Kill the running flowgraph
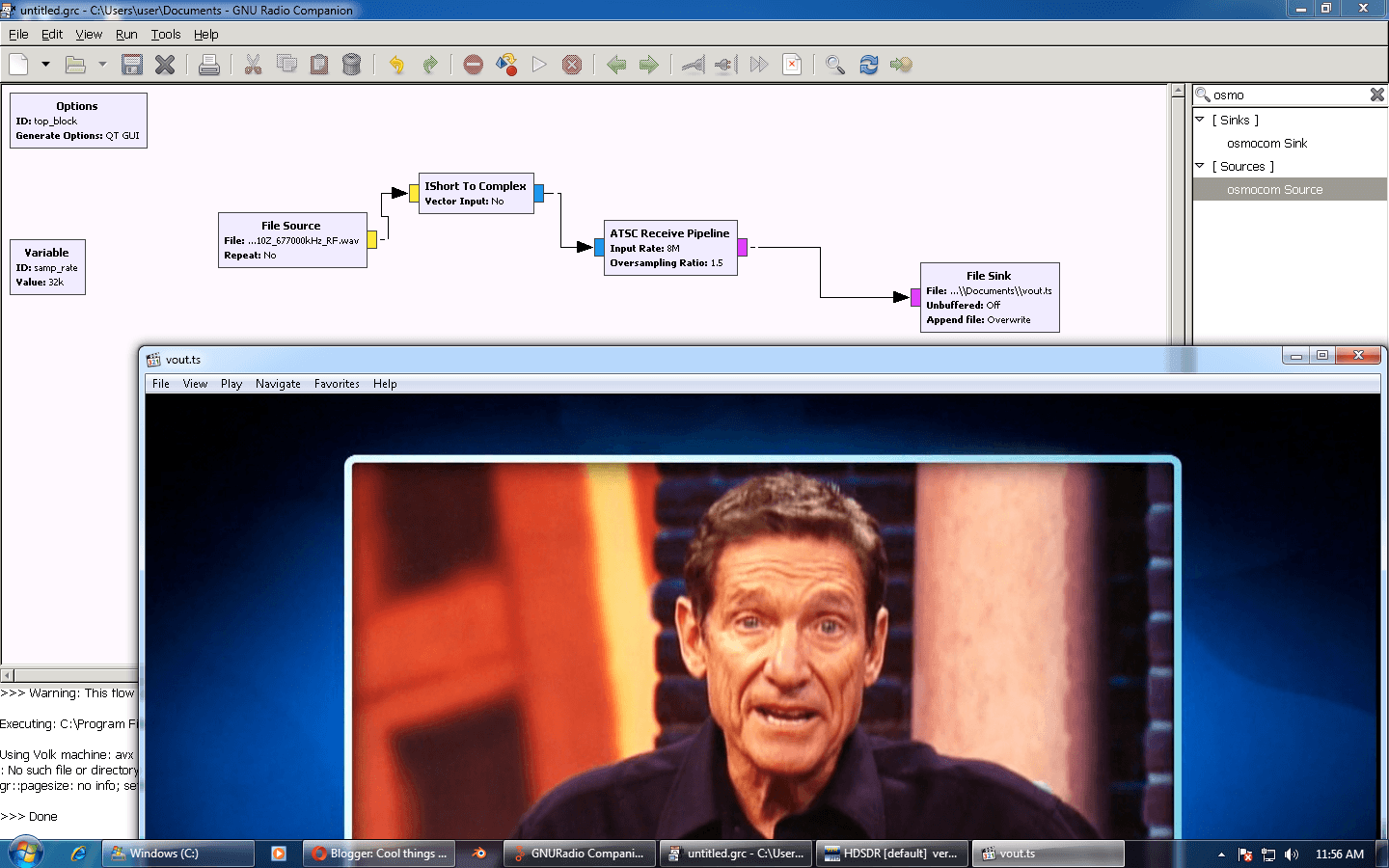1389x868 pixels. 572,64
